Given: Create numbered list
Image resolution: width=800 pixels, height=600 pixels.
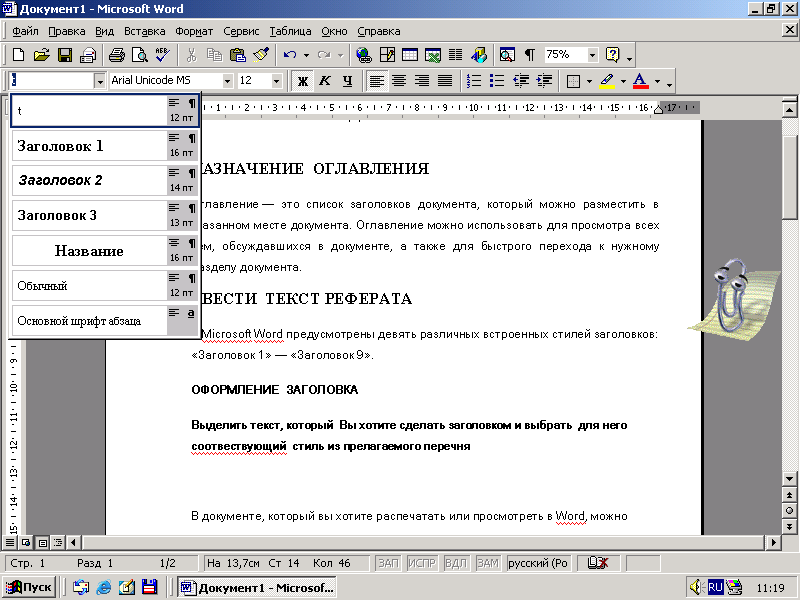Looking at the screenshot, I should (474, 81).
